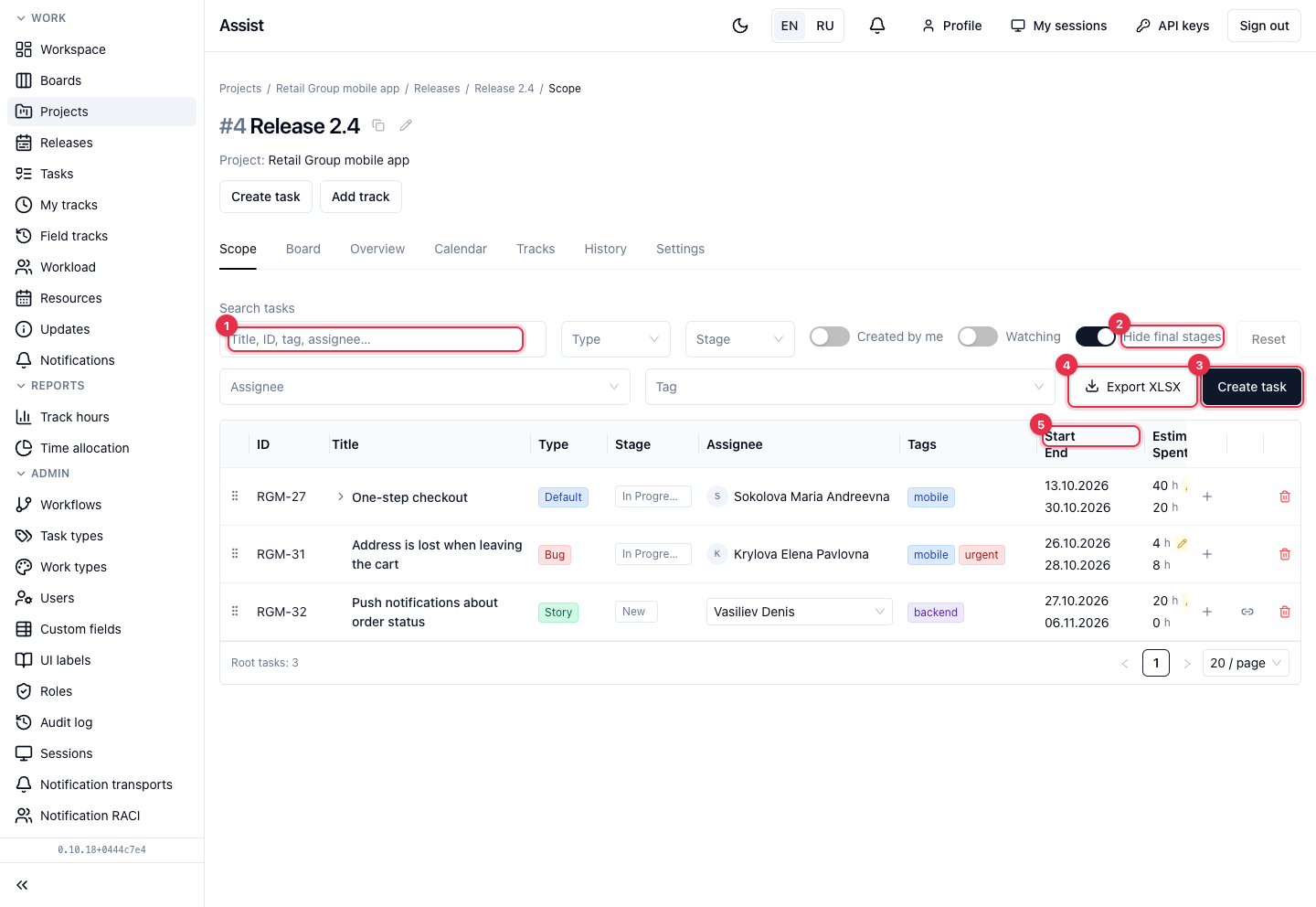Delete task RGM-31 using its trash icon
The width and height of the screenshot is (1316, 907).
pyautogui.click(x=1285, y=554)
